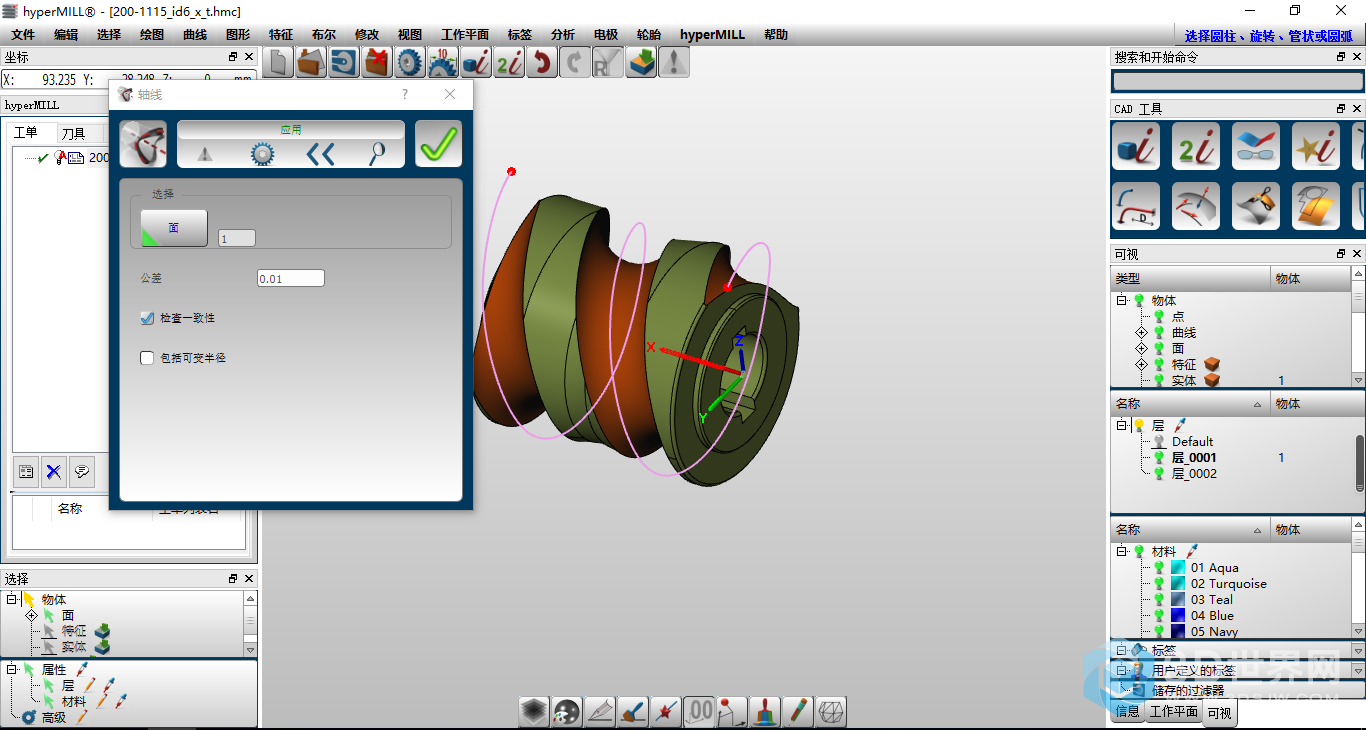Click the red undo arrow icon
1366x730 pixels.
(542, 62)
